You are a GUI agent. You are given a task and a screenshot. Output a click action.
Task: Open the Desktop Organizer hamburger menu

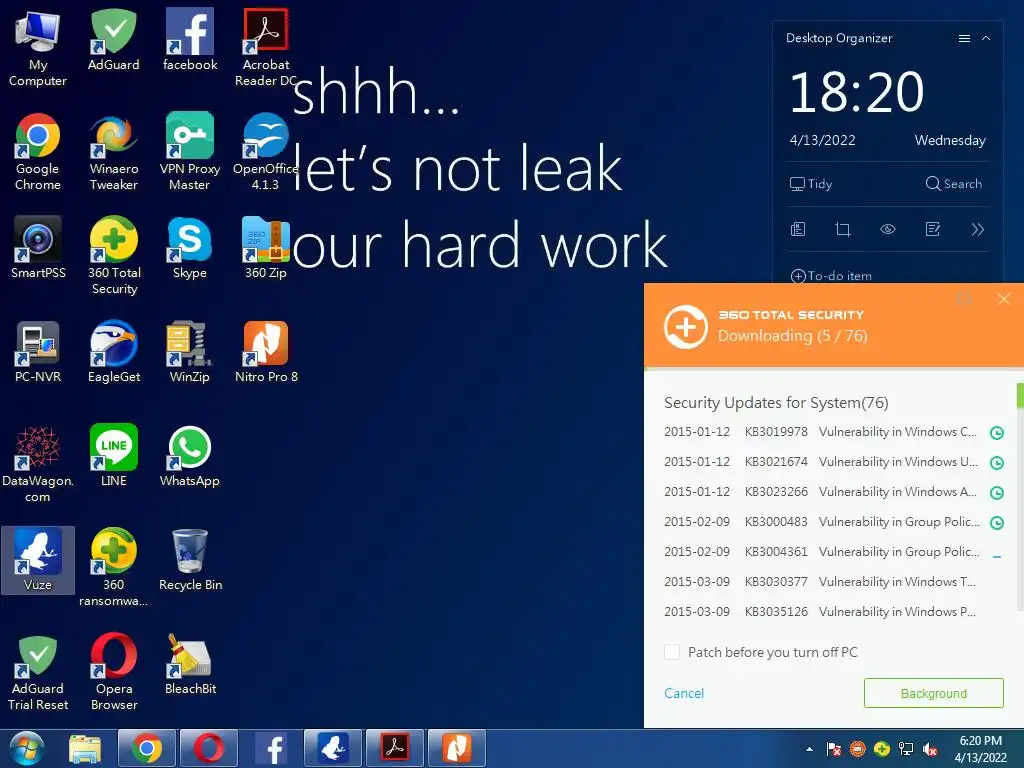pos(964,39)
